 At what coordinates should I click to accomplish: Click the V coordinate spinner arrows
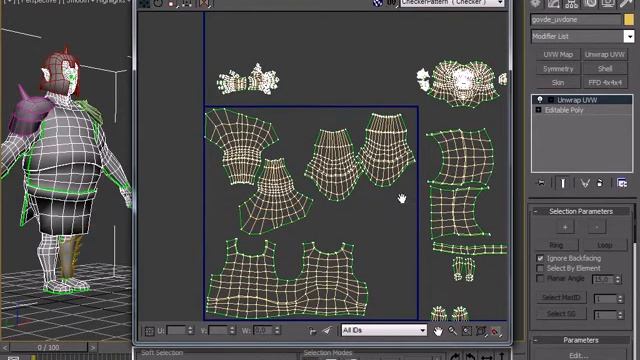point(232,331)
